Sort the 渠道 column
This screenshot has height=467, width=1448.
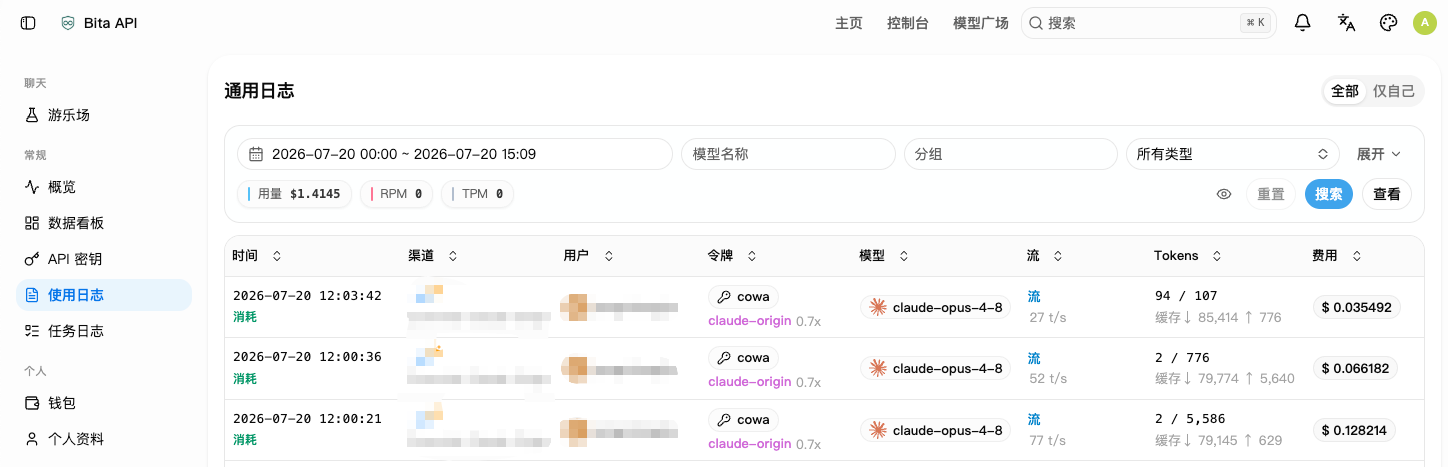(453, 256)
